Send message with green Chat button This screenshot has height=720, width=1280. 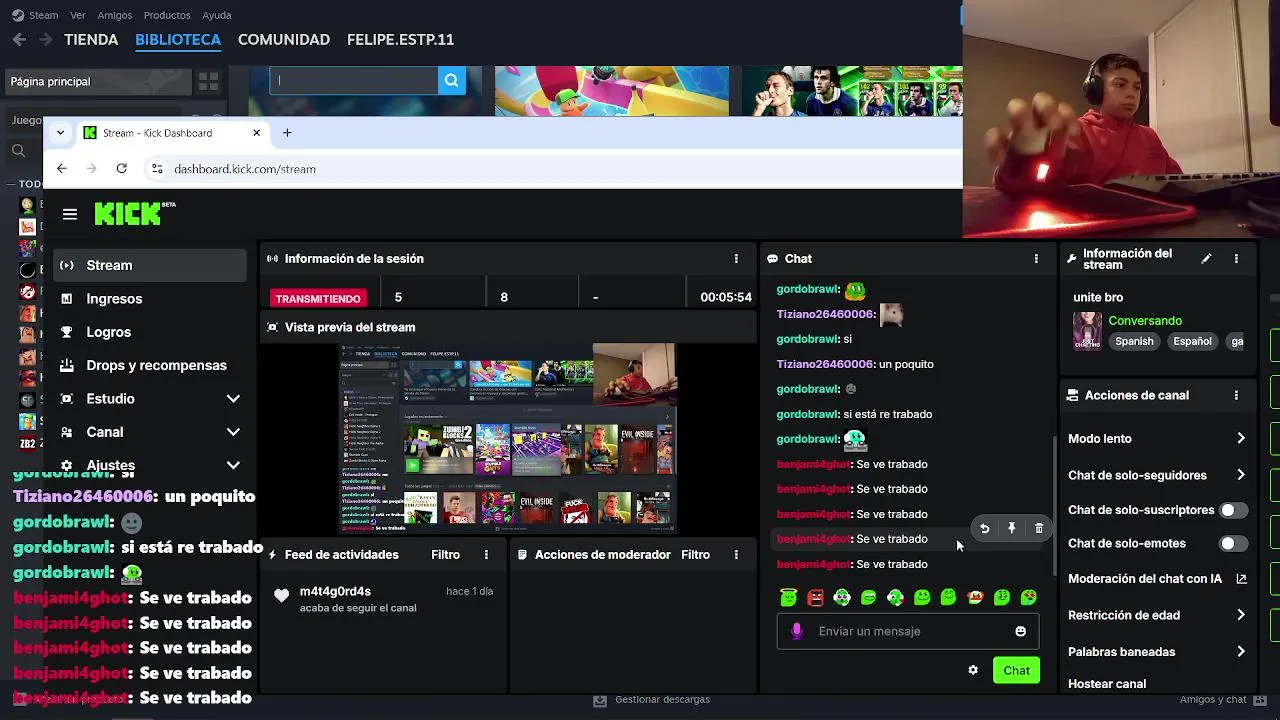click(x=1016, y=670)
